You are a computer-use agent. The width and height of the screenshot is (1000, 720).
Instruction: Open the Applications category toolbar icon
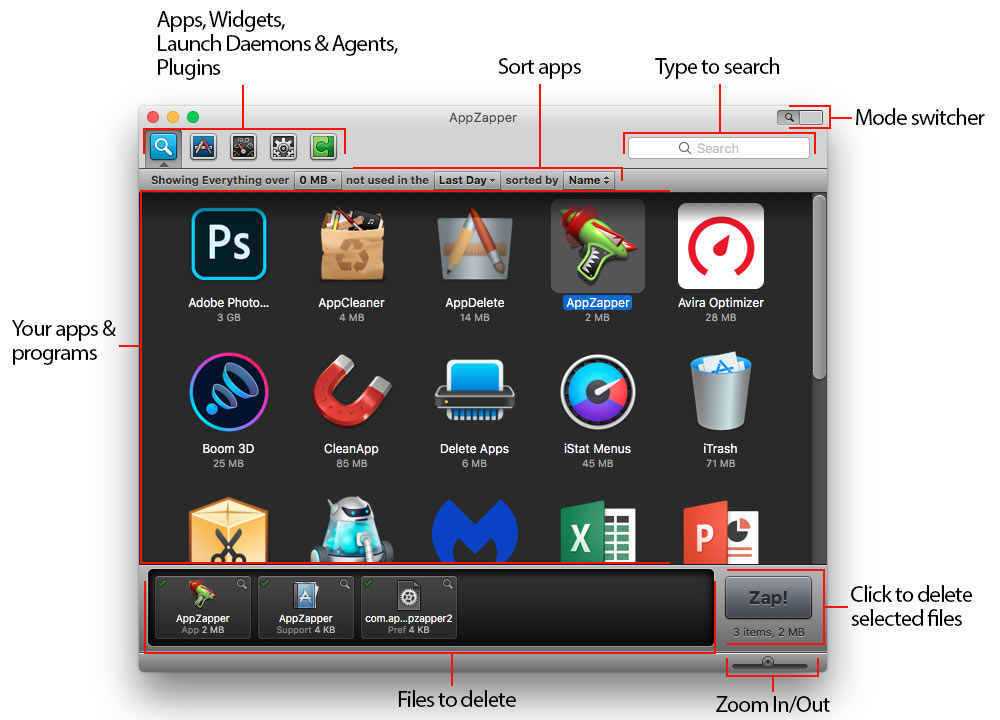point(203,147)
